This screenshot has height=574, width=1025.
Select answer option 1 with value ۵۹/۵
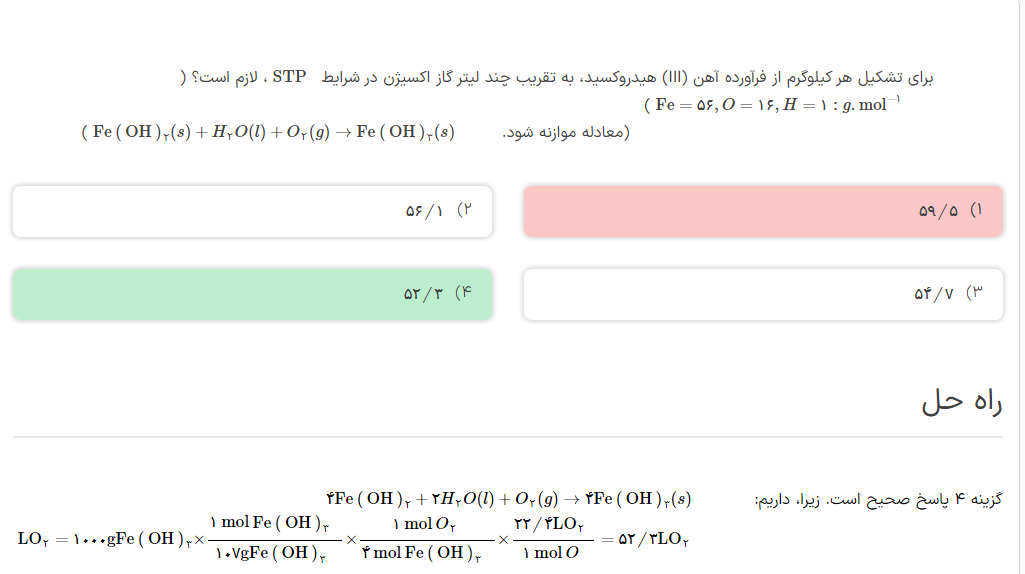(762, 211)
